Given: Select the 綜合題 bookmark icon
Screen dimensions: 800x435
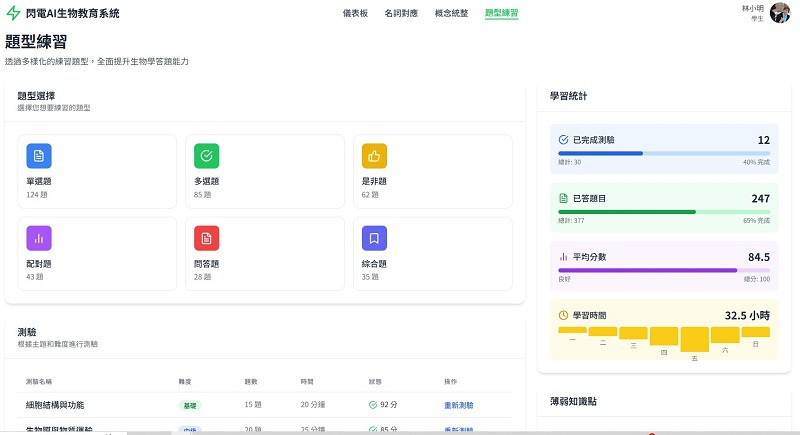Looking at the screenshot, I should pyautogui.click(x=374, y=238).
